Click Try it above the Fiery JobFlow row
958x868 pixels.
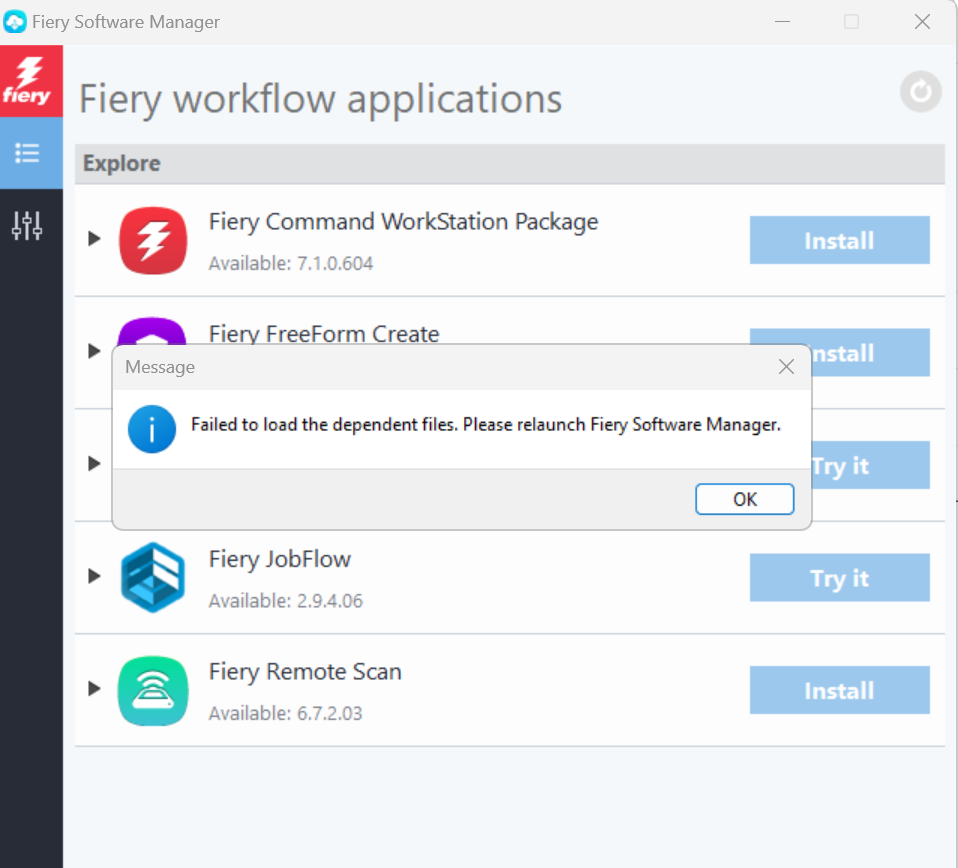coord(871,465)
